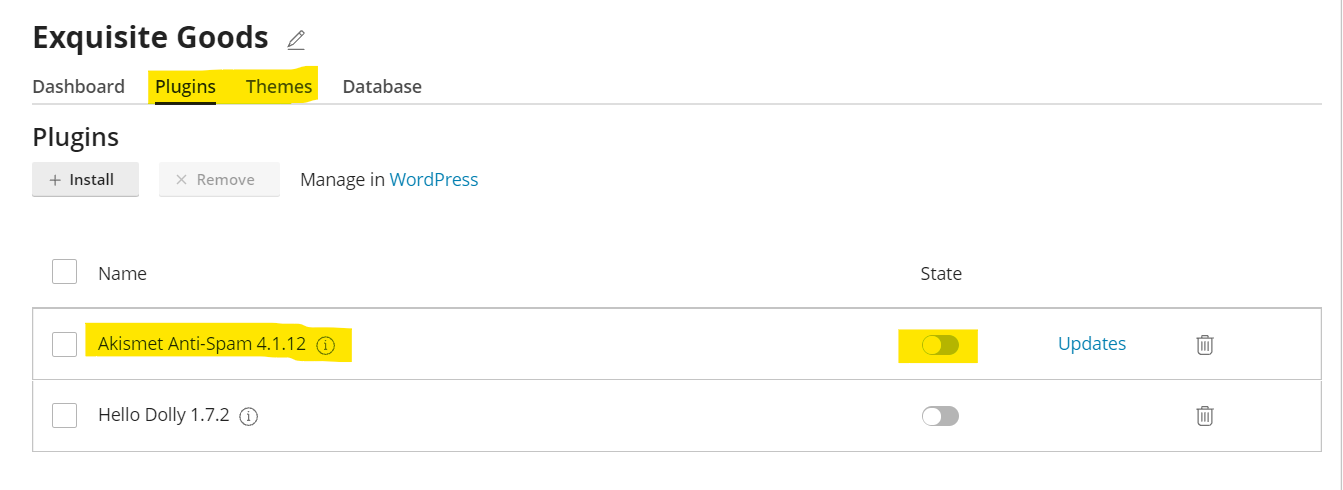Click the Install button
Image resolution: width=1343 pixels, height=490 pixels.
(86, 180)
